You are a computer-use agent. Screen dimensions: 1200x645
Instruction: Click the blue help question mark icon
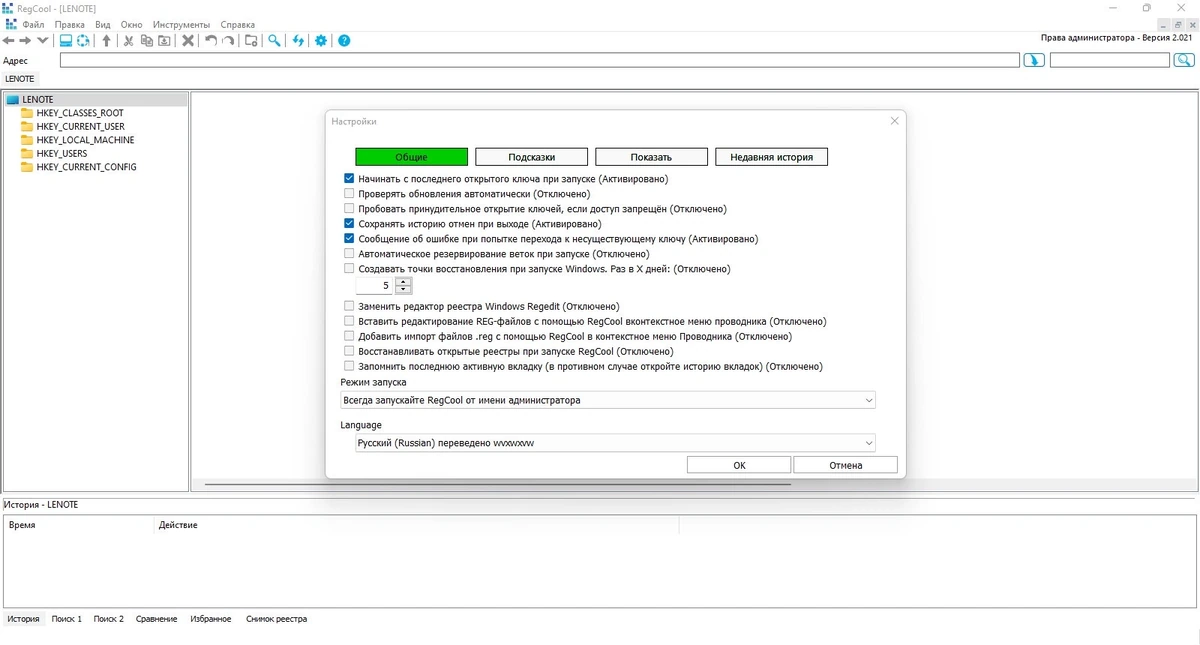[344, 41]
